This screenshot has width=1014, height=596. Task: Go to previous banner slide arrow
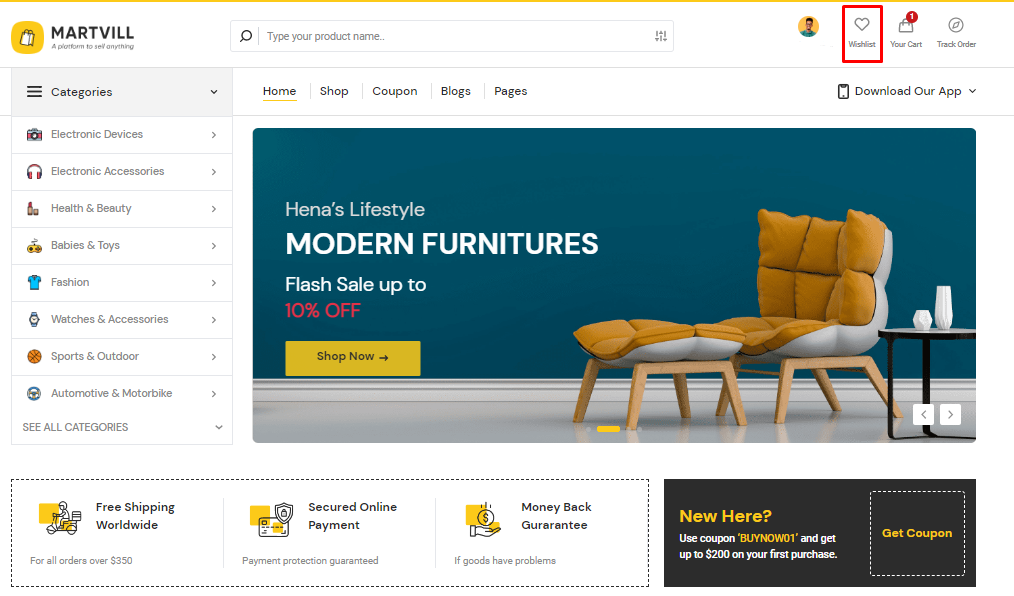coord(923,414)
